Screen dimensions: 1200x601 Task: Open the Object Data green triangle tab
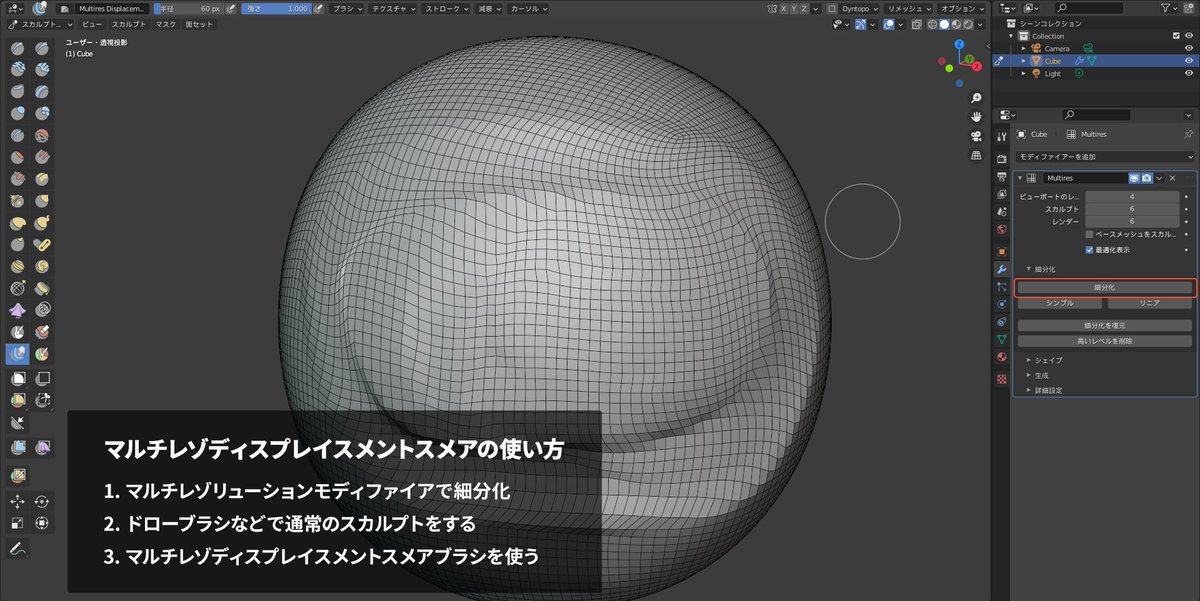(1002, 339)
